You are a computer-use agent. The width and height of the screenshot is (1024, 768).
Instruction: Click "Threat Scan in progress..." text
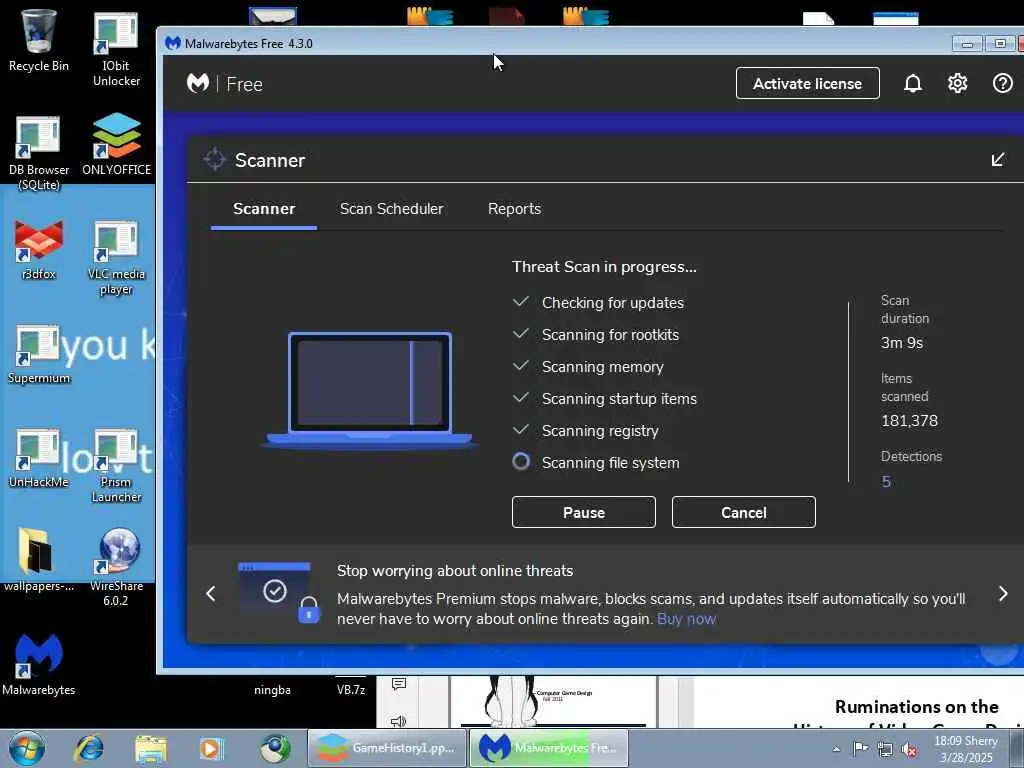(604, 267)
